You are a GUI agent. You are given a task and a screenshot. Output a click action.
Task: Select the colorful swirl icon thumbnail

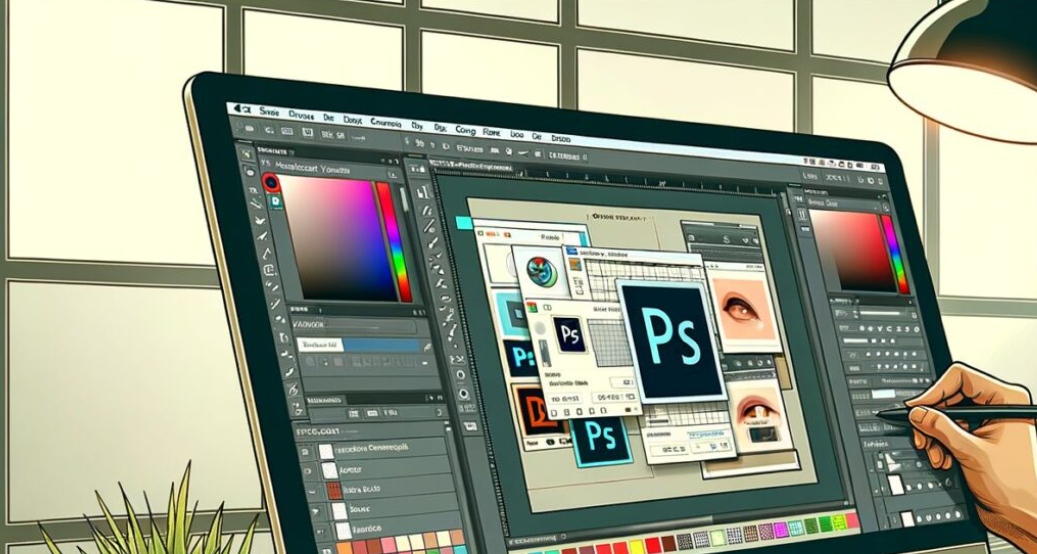(x=541, y=271)
